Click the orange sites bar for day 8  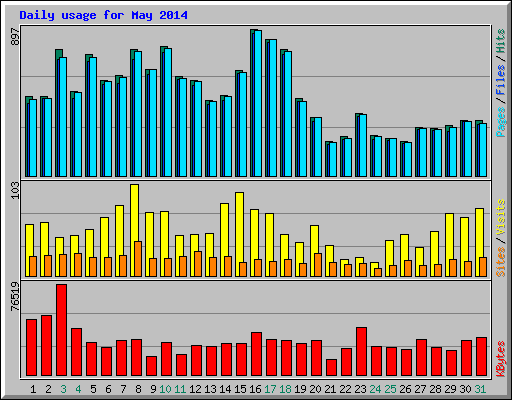click(x=138, y=259)
